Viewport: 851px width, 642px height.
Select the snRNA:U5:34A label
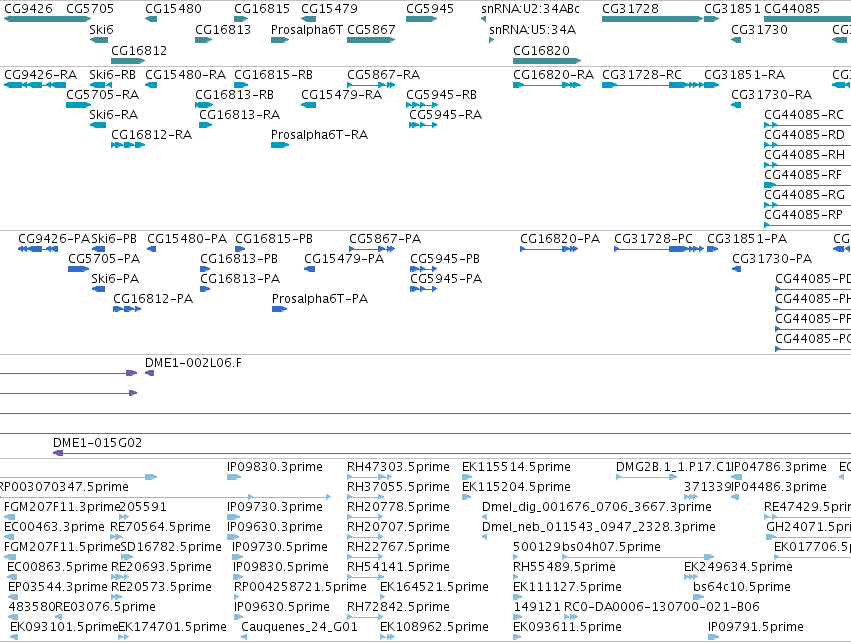pyautogui.click(x=532, y=30)
